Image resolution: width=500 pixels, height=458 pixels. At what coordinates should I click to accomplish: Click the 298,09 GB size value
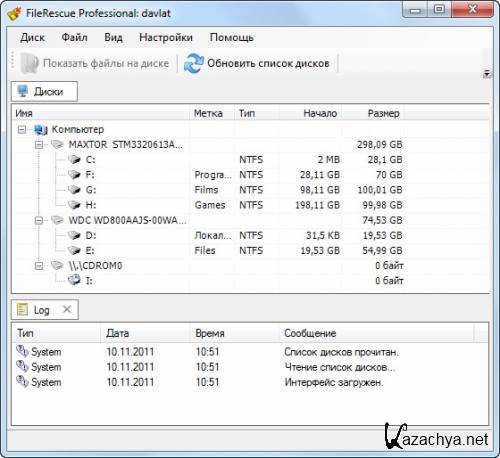pos(379,145)
